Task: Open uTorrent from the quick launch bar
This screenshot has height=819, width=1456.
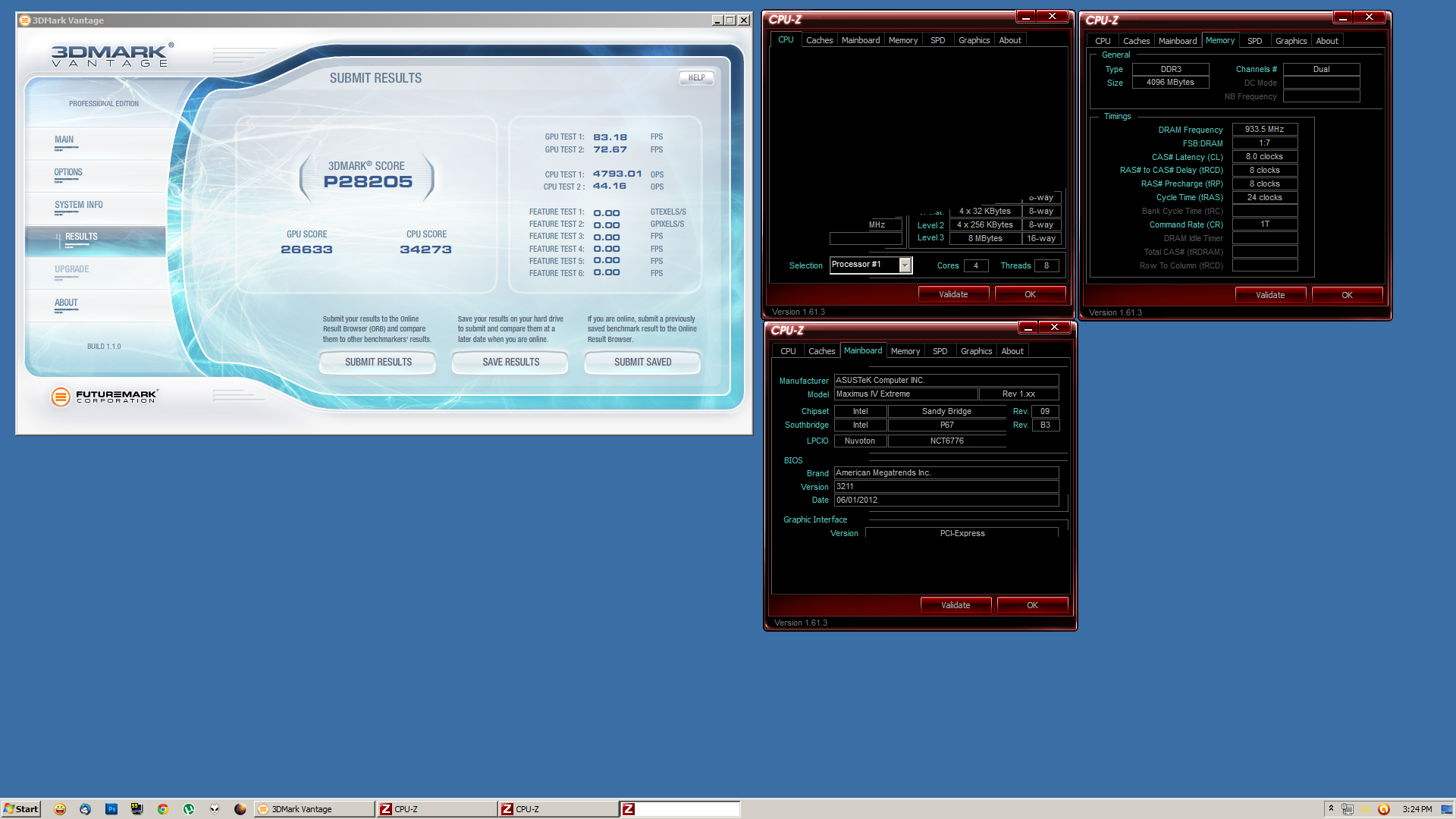Action: pos(189,809)
